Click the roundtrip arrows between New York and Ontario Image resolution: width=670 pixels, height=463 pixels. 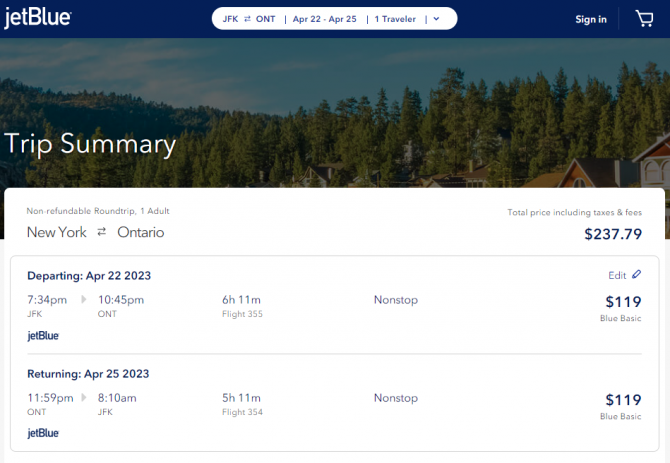coord(101,232)
